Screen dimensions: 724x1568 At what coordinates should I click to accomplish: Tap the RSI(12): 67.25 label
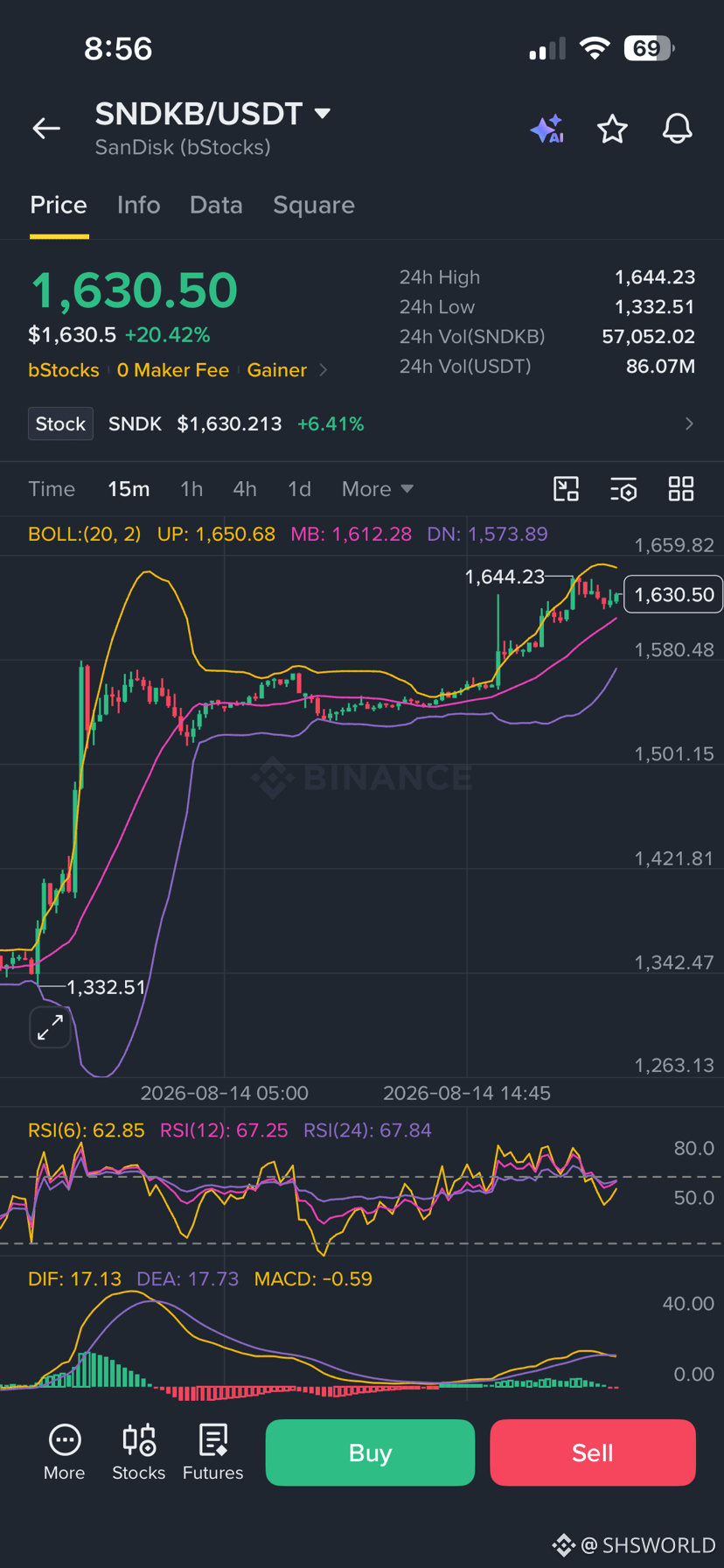pyautogui.click(x=224, y=1130)
